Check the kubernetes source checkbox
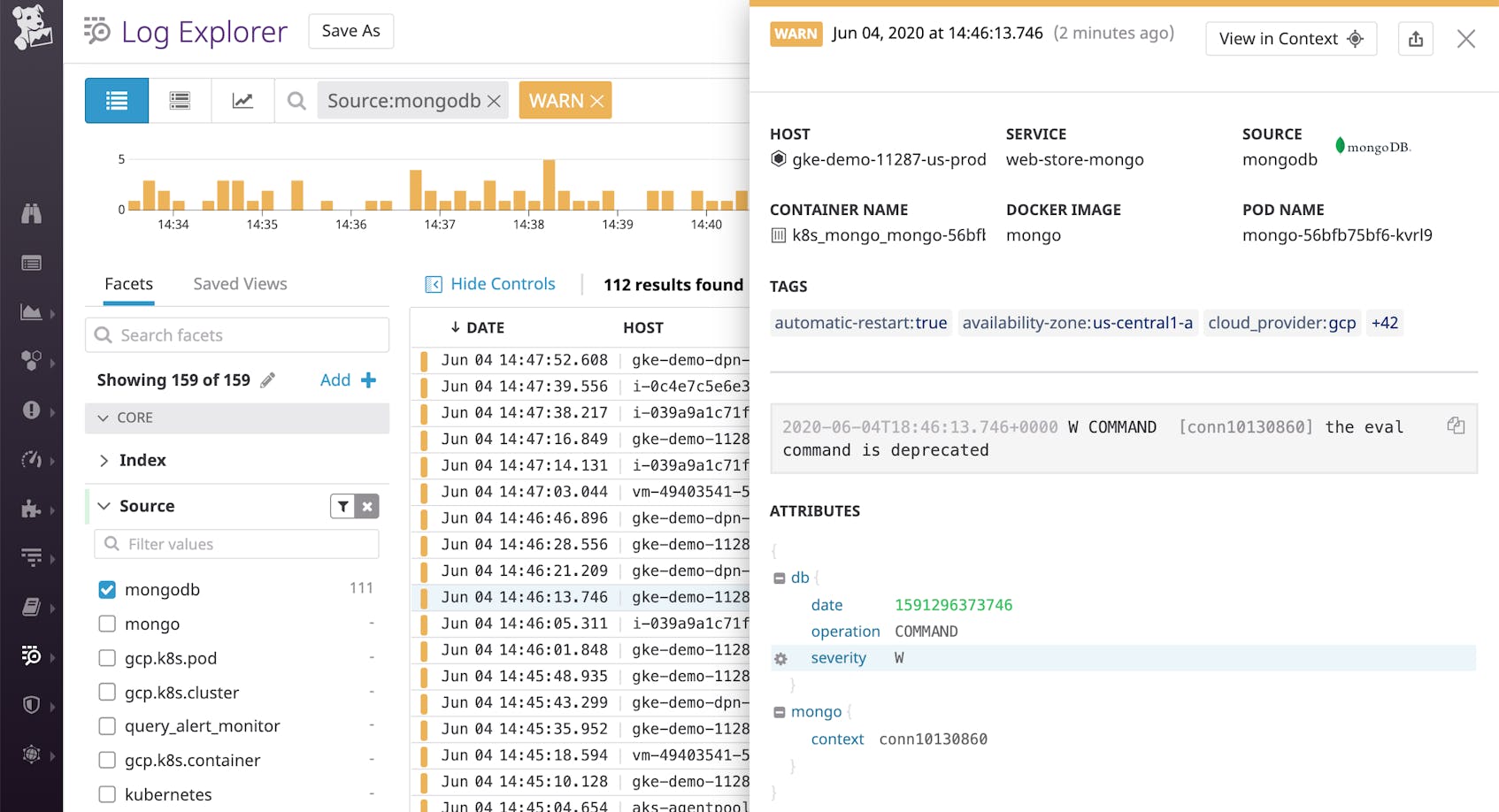The image size is (1499, 812). pos(107,794)
